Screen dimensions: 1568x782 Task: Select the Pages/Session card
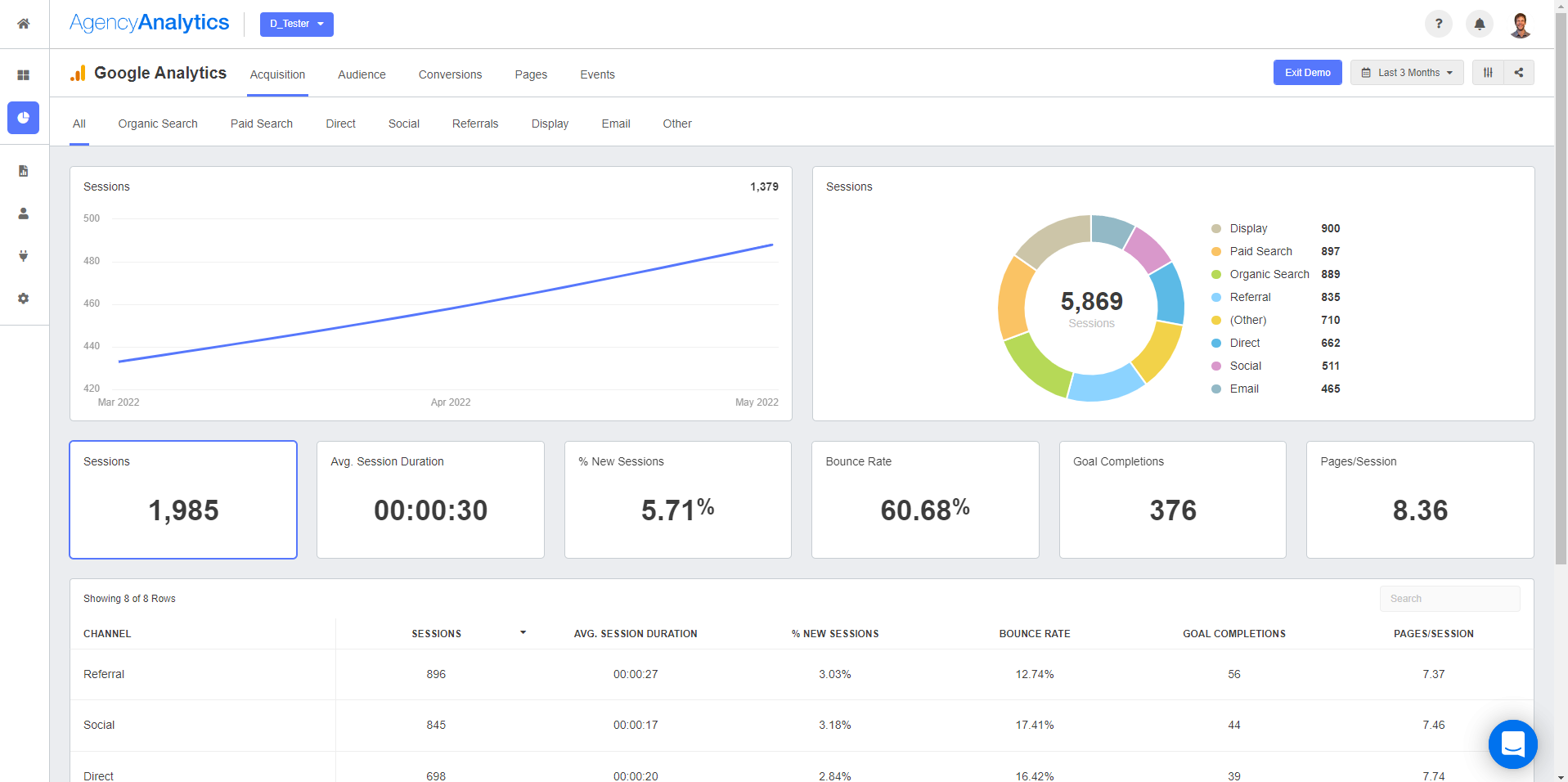coord(1420,500)
